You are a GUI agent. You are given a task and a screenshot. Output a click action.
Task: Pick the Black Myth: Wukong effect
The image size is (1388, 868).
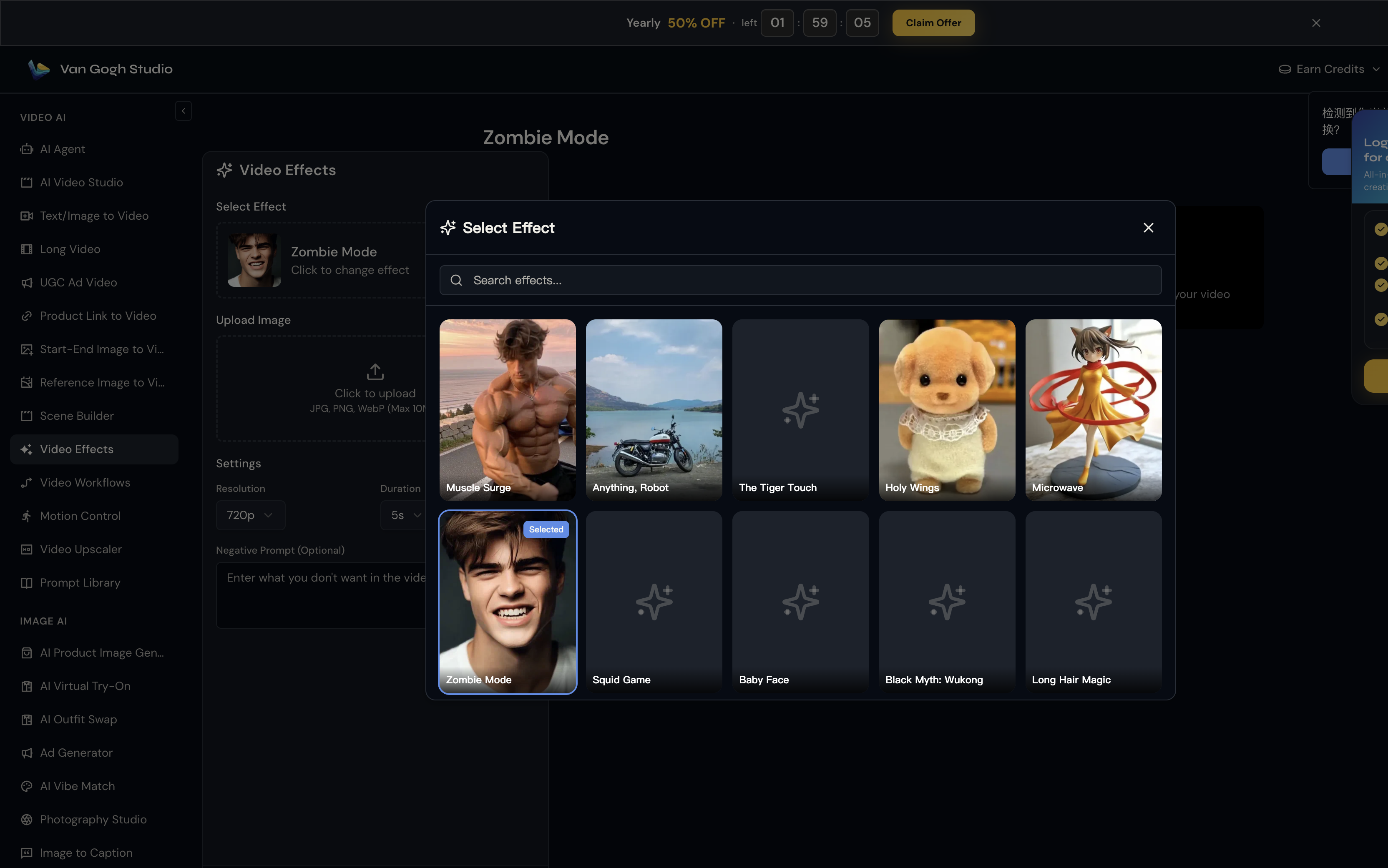click(947, 602)
